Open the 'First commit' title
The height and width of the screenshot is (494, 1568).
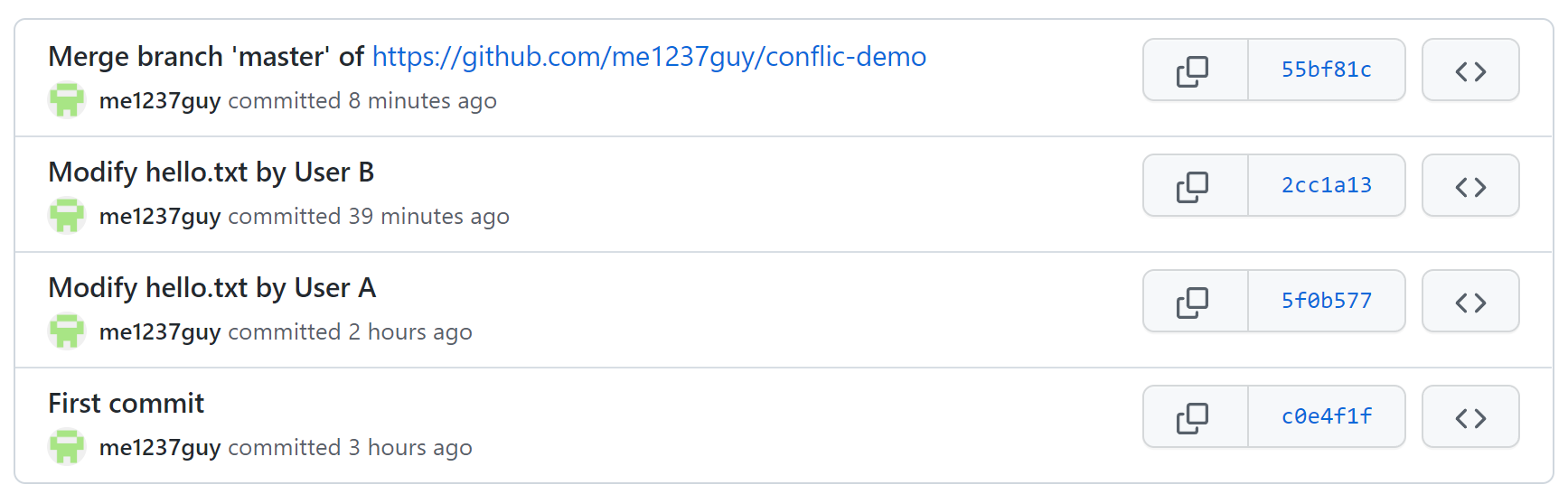(127, 403)
